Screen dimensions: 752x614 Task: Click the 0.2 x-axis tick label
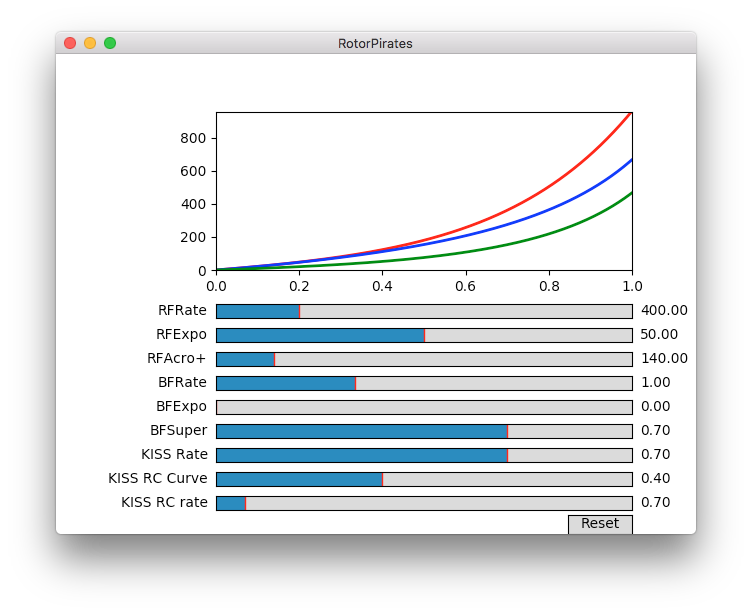click(299, 286)
